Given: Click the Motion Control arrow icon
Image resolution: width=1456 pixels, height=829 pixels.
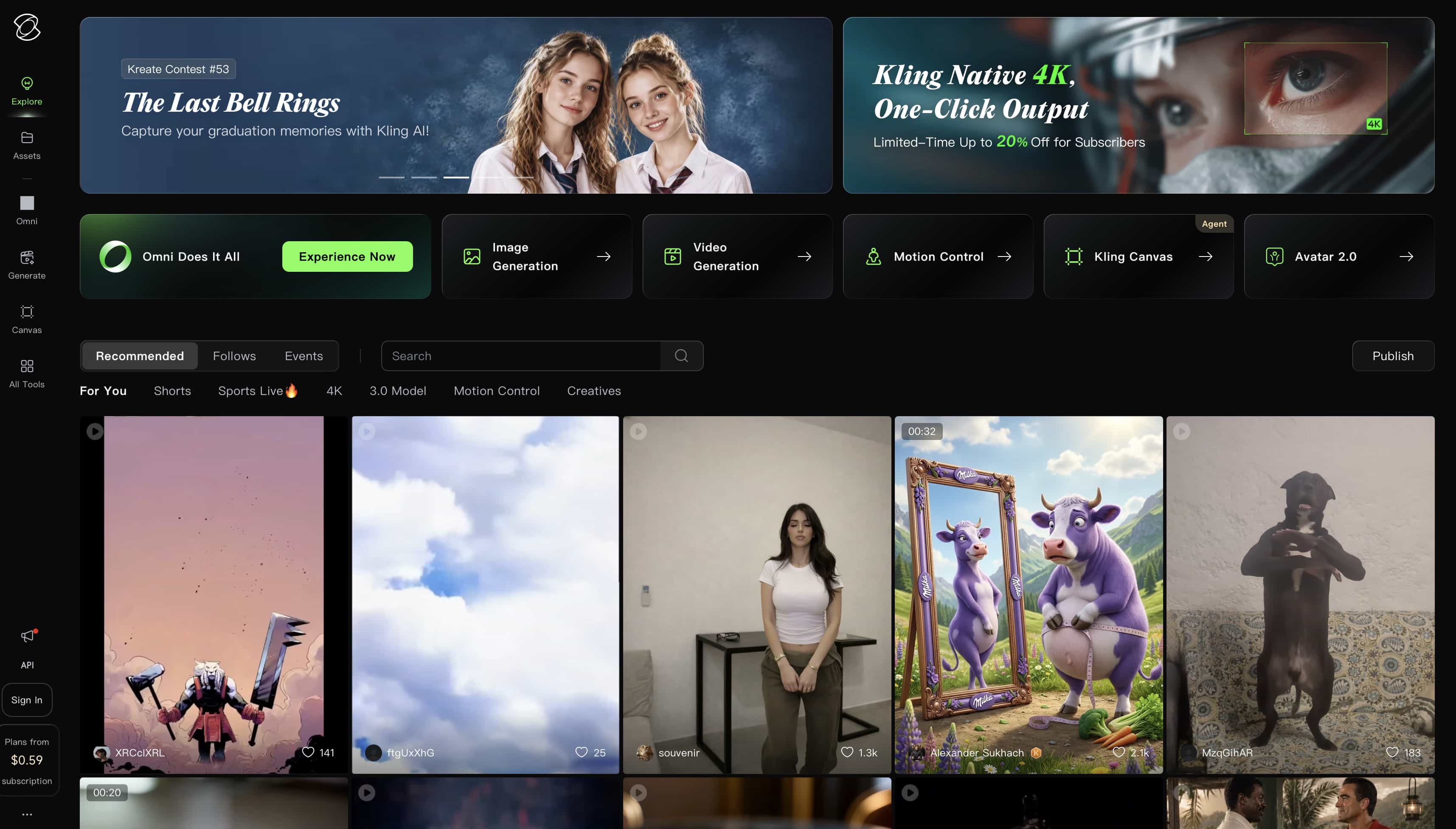Looking at the screenshot, I should [1005, 257].
